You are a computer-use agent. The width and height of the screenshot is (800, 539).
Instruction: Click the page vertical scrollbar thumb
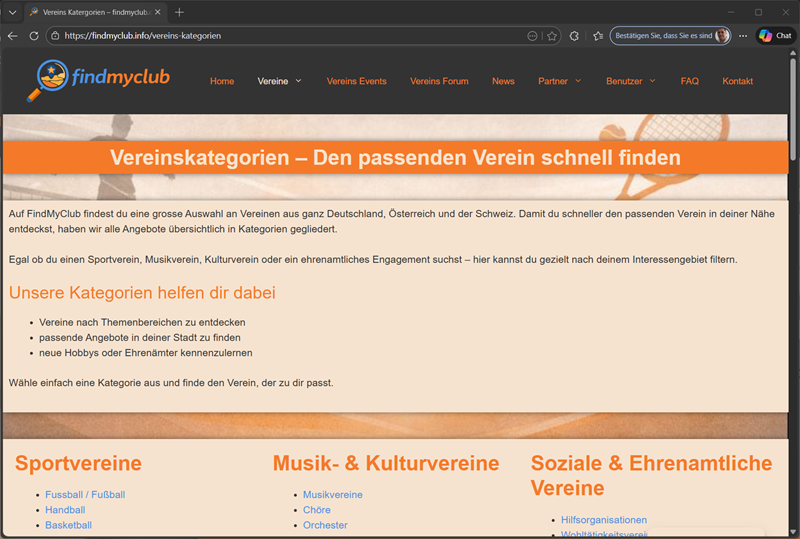(793, 108)
